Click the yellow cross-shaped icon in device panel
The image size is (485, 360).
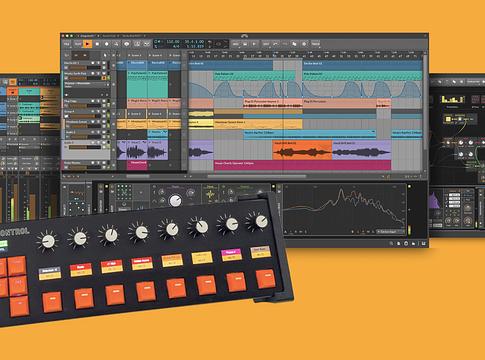coord(210,194)
